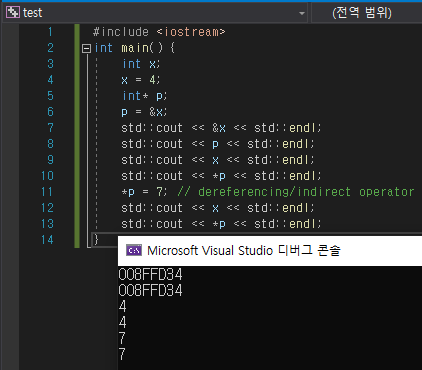Open the test project dropdown

(x=155, y=13)
